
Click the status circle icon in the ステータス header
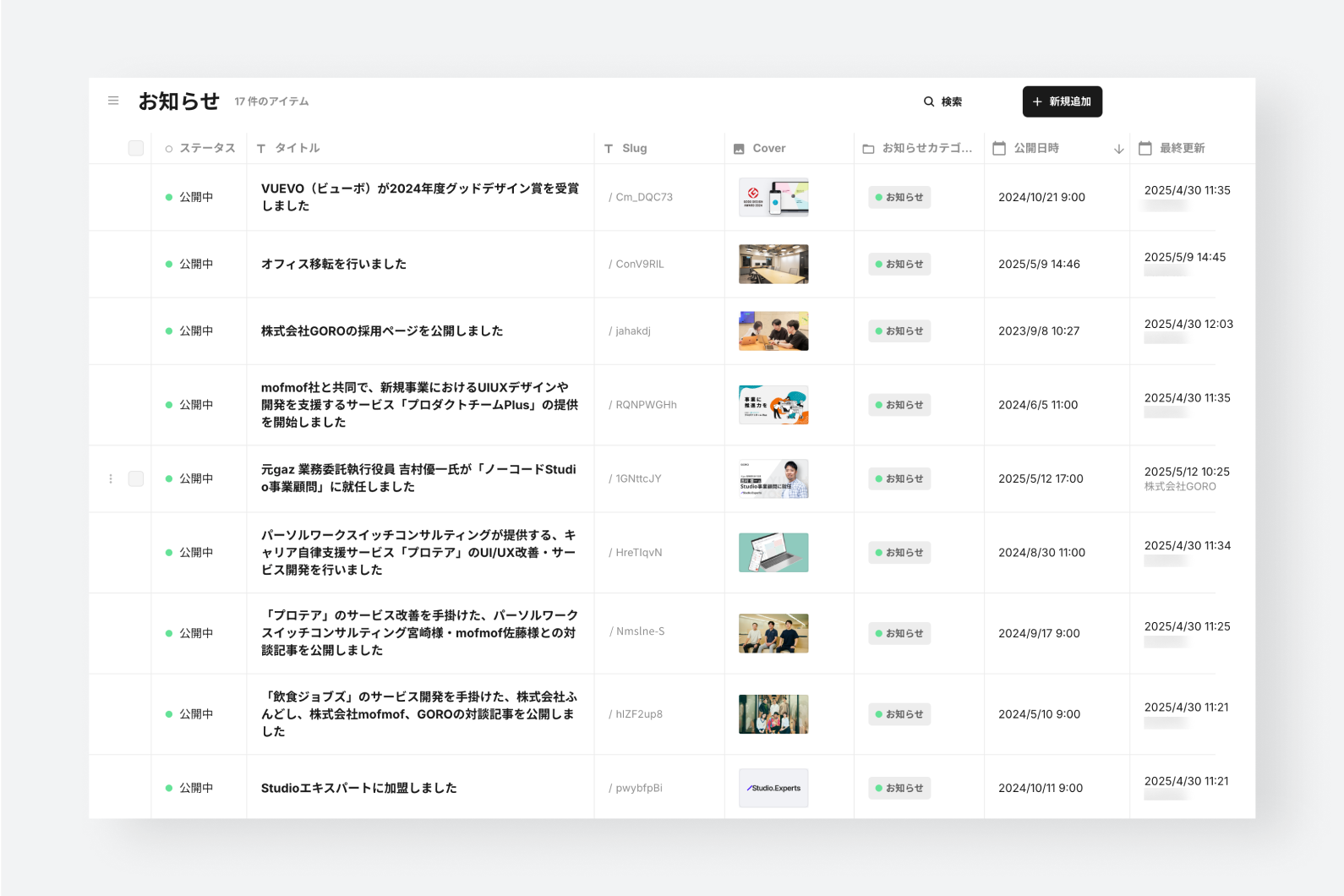(169, 149)
